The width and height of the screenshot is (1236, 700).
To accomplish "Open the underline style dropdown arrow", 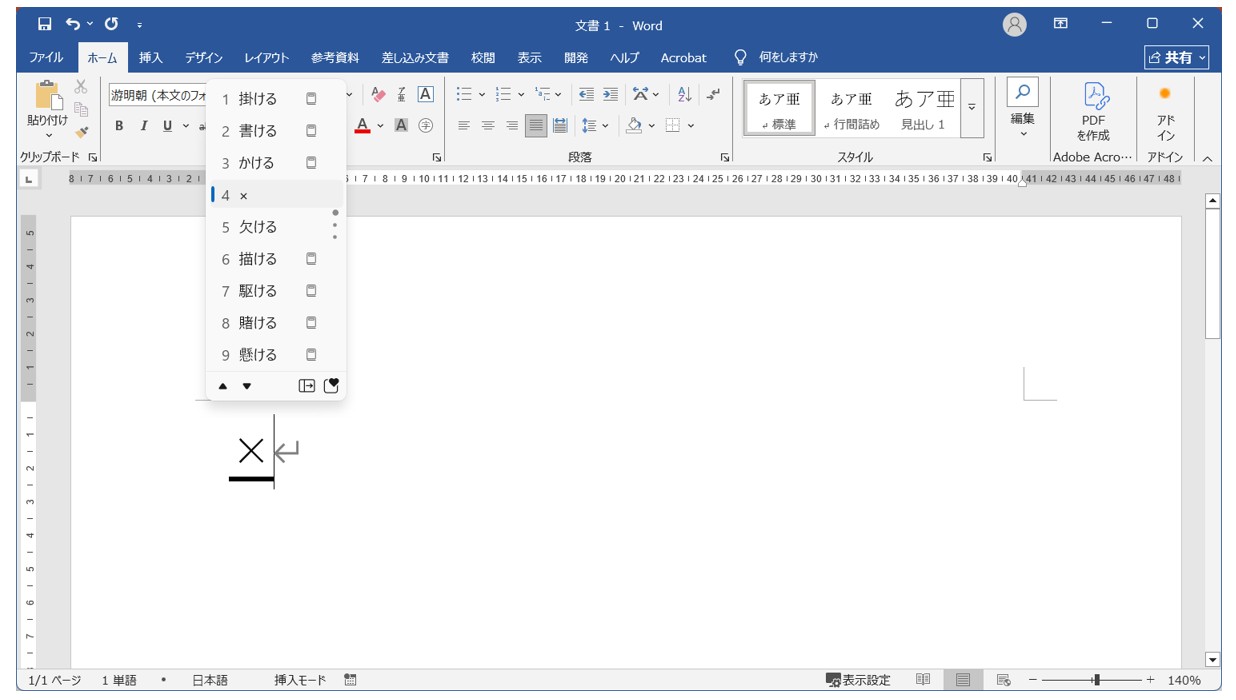I will coord(186,125).
